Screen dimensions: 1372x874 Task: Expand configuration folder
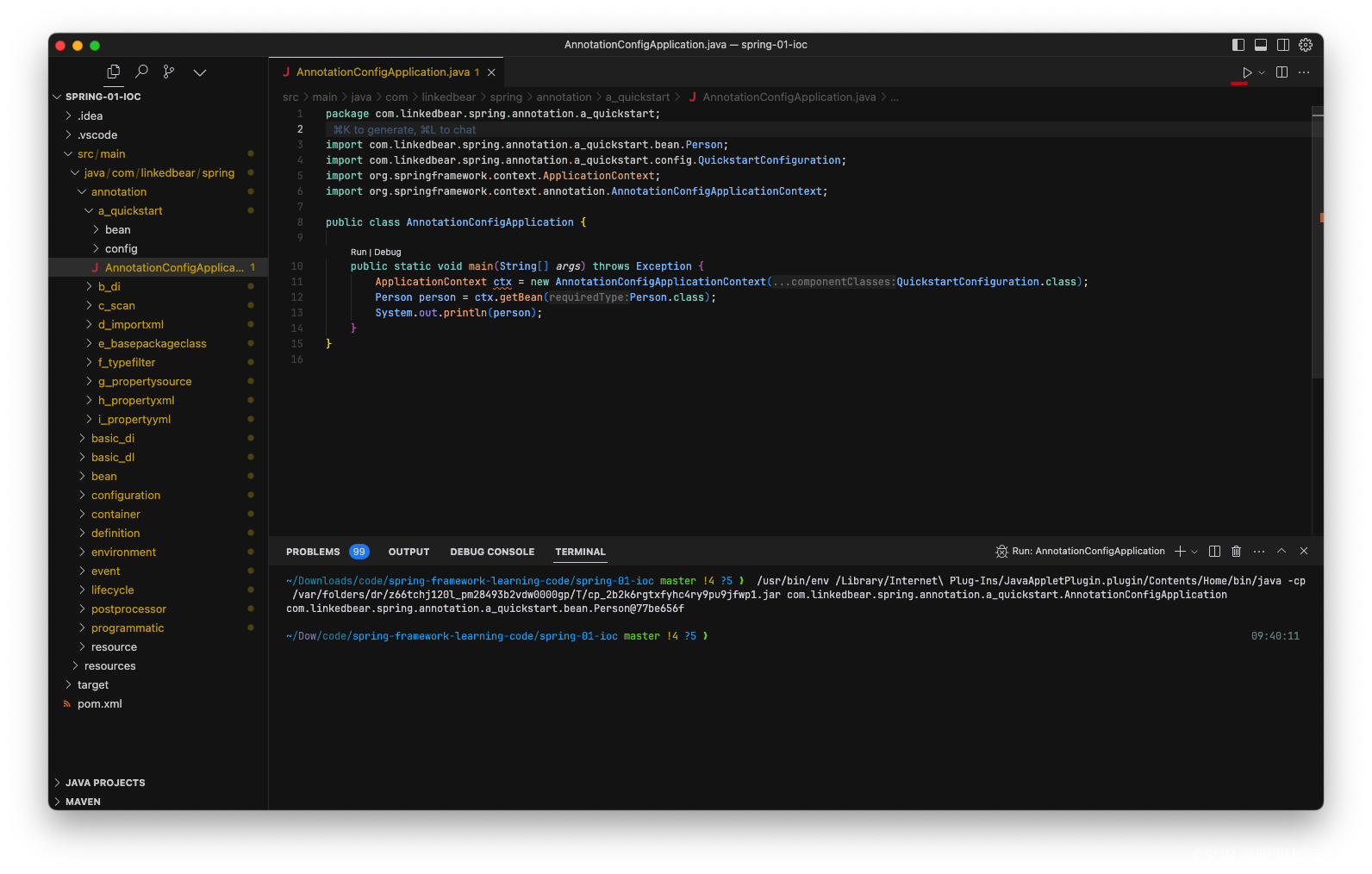tap(158, 495)
